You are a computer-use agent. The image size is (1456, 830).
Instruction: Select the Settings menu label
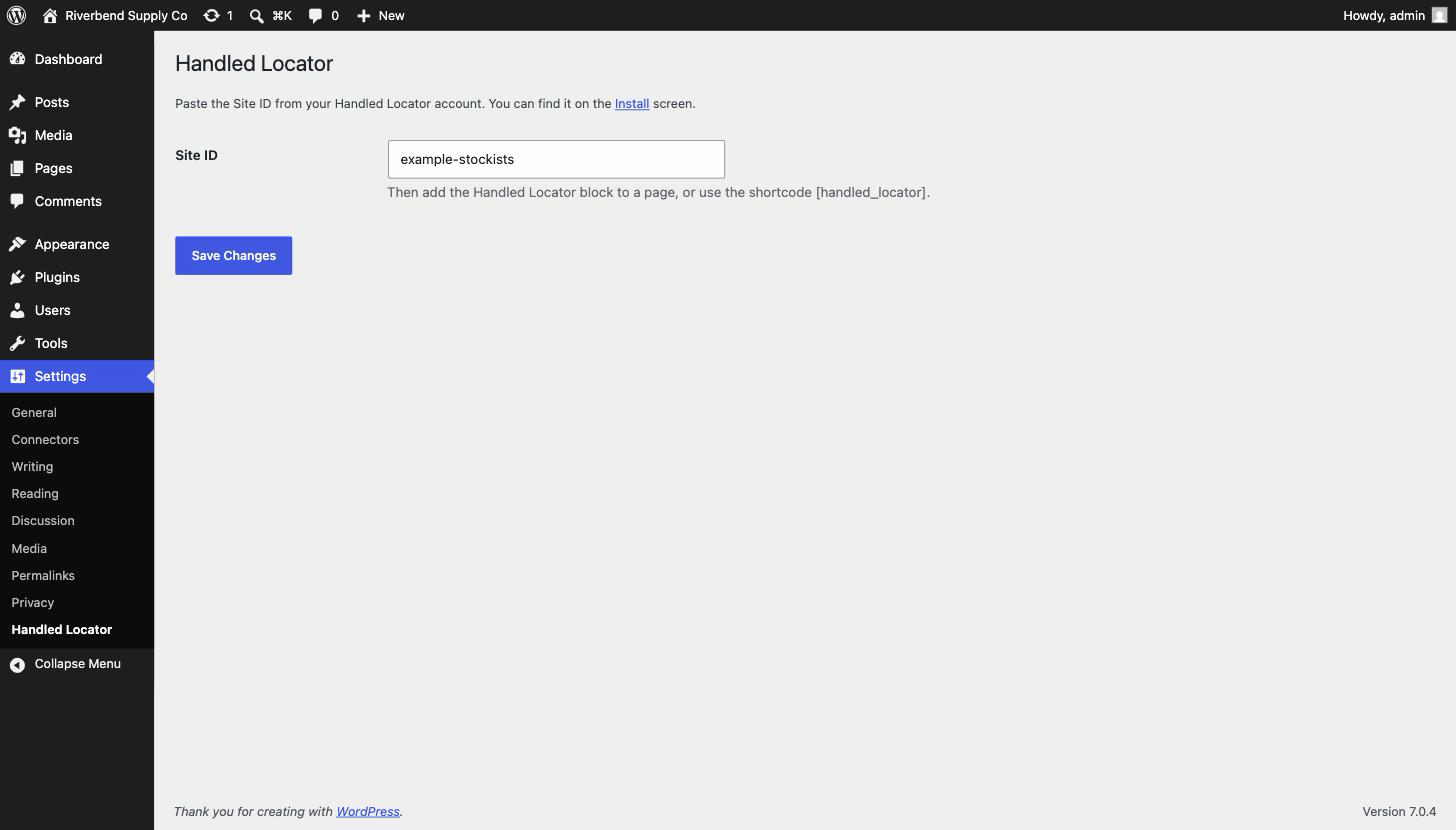[x=60, y=376]
